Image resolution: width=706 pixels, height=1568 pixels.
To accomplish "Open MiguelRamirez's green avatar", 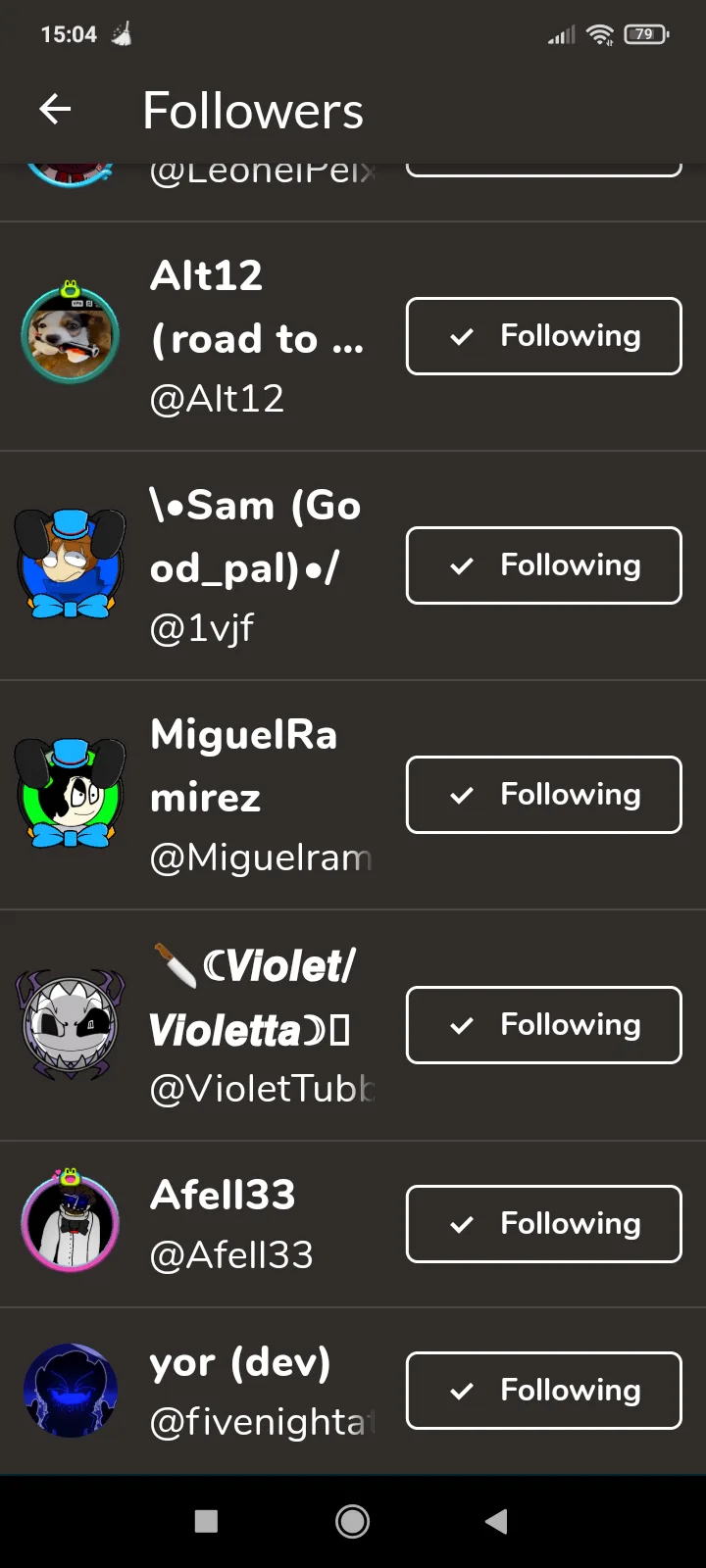I will 70,794.
